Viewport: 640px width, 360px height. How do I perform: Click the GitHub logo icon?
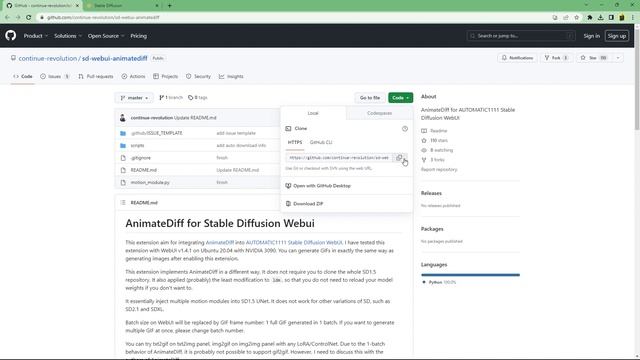(11, 36)
